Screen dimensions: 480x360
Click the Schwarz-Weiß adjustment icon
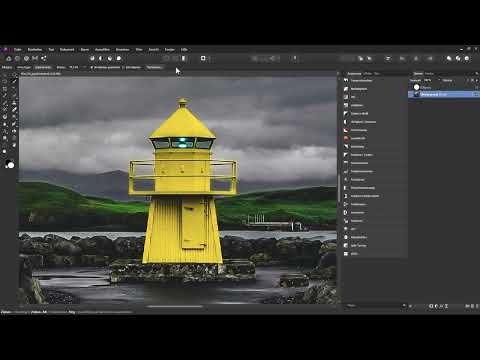[346, 114]
